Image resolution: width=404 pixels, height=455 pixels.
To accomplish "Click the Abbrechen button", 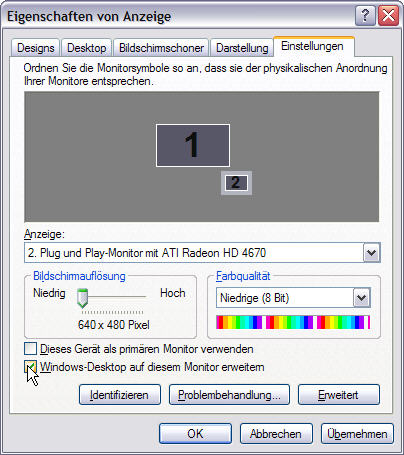I will 276,434.
